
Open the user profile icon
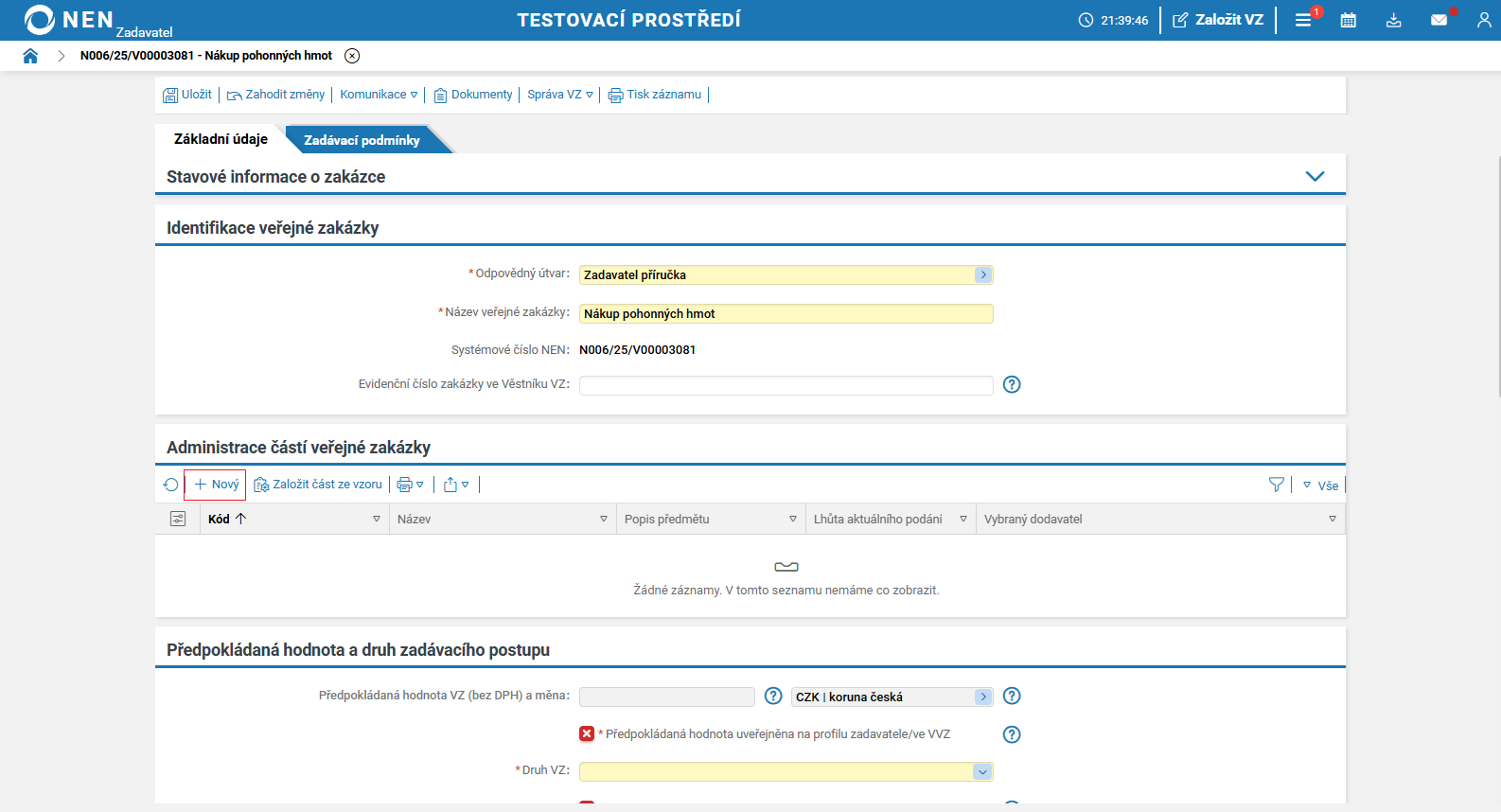pos(1483,20)
